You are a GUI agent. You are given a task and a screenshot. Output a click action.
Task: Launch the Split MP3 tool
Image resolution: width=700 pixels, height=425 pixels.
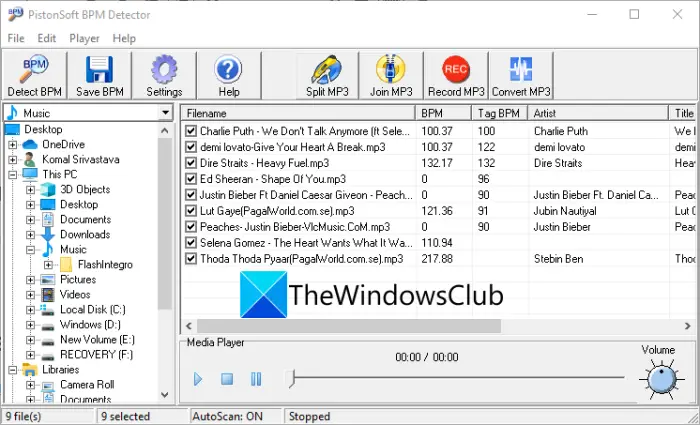click(x=327, y=75)
